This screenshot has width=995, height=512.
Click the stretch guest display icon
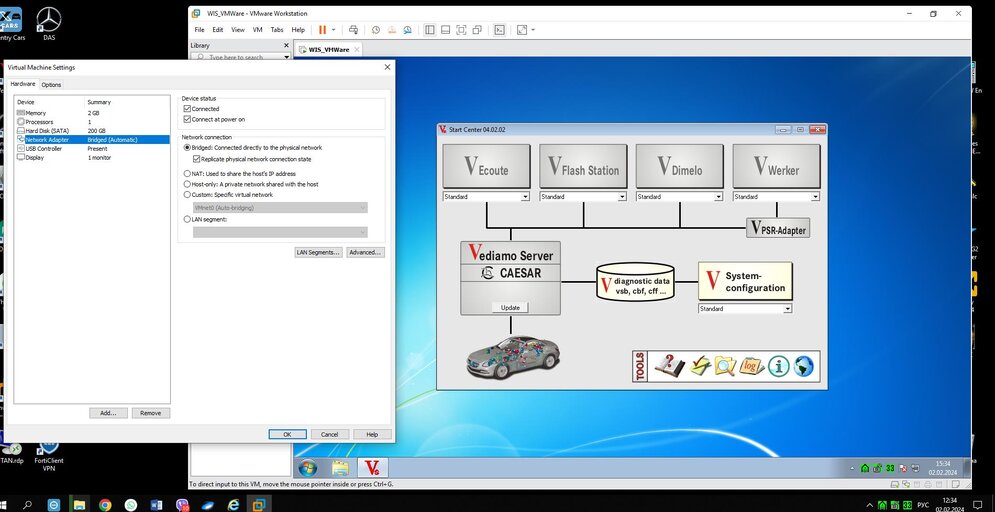(x=522, y=30)
